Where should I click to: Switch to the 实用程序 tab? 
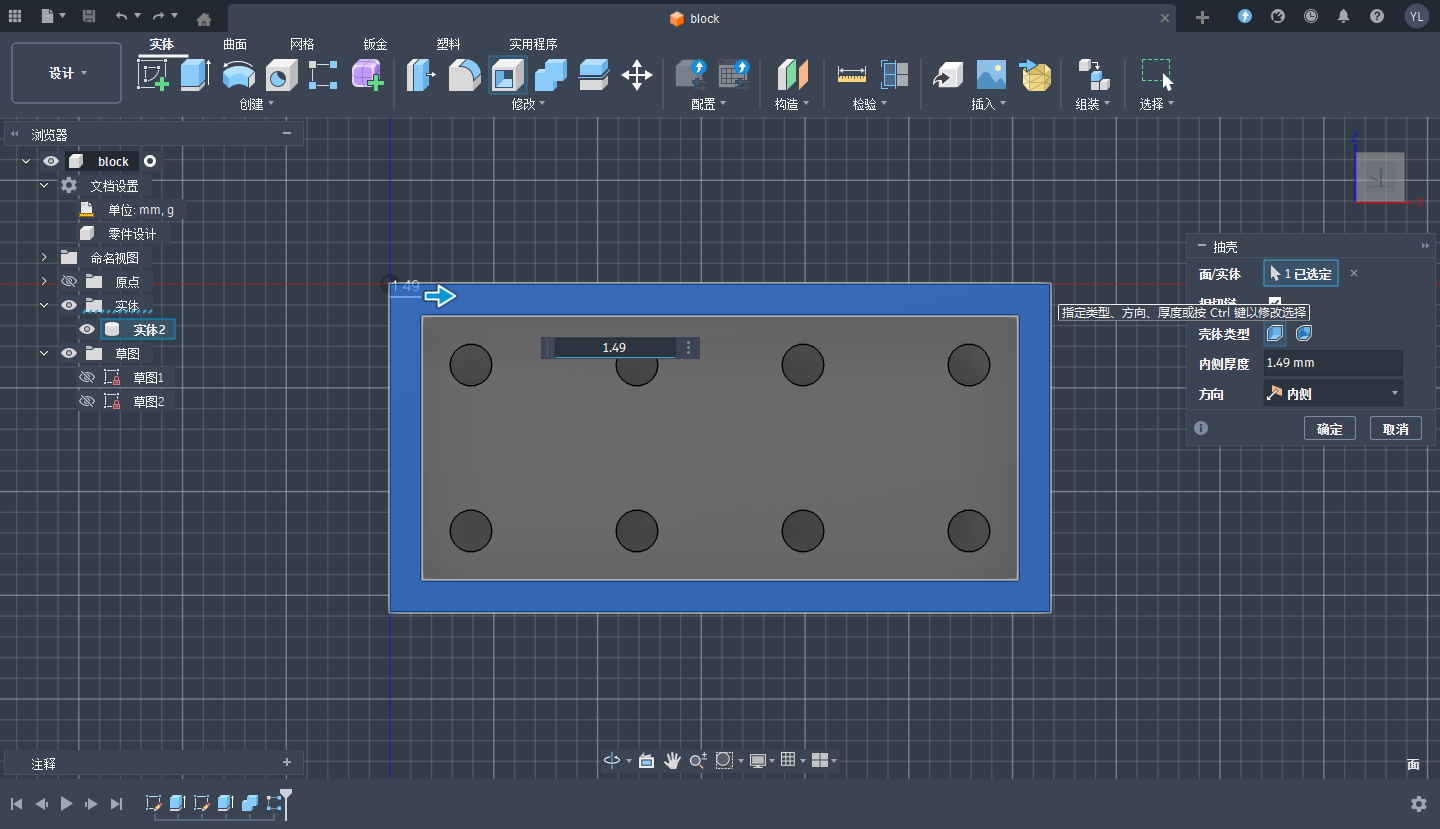pos(533,44)
